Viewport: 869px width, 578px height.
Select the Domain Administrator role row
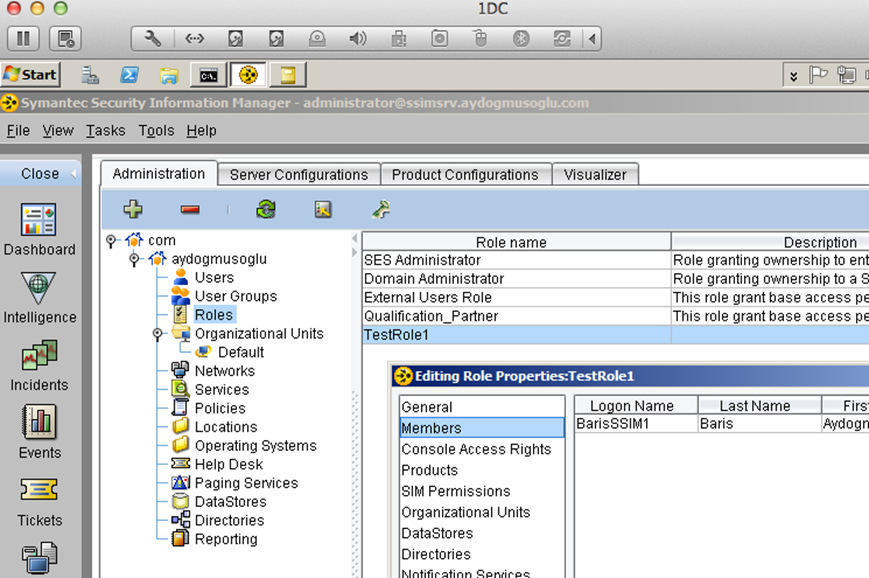615,279
